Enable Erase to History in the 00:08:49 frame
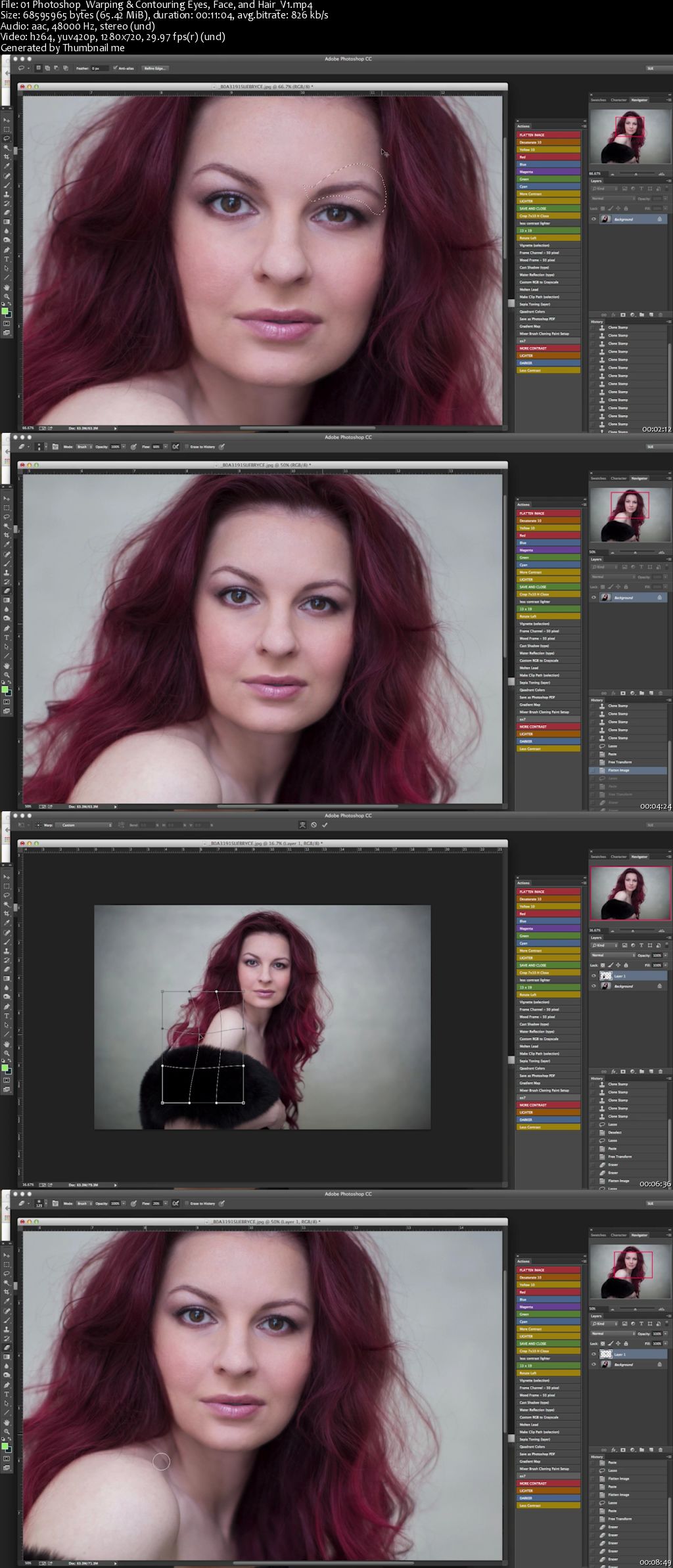Screen dimensions: 673x1568 187,1203
